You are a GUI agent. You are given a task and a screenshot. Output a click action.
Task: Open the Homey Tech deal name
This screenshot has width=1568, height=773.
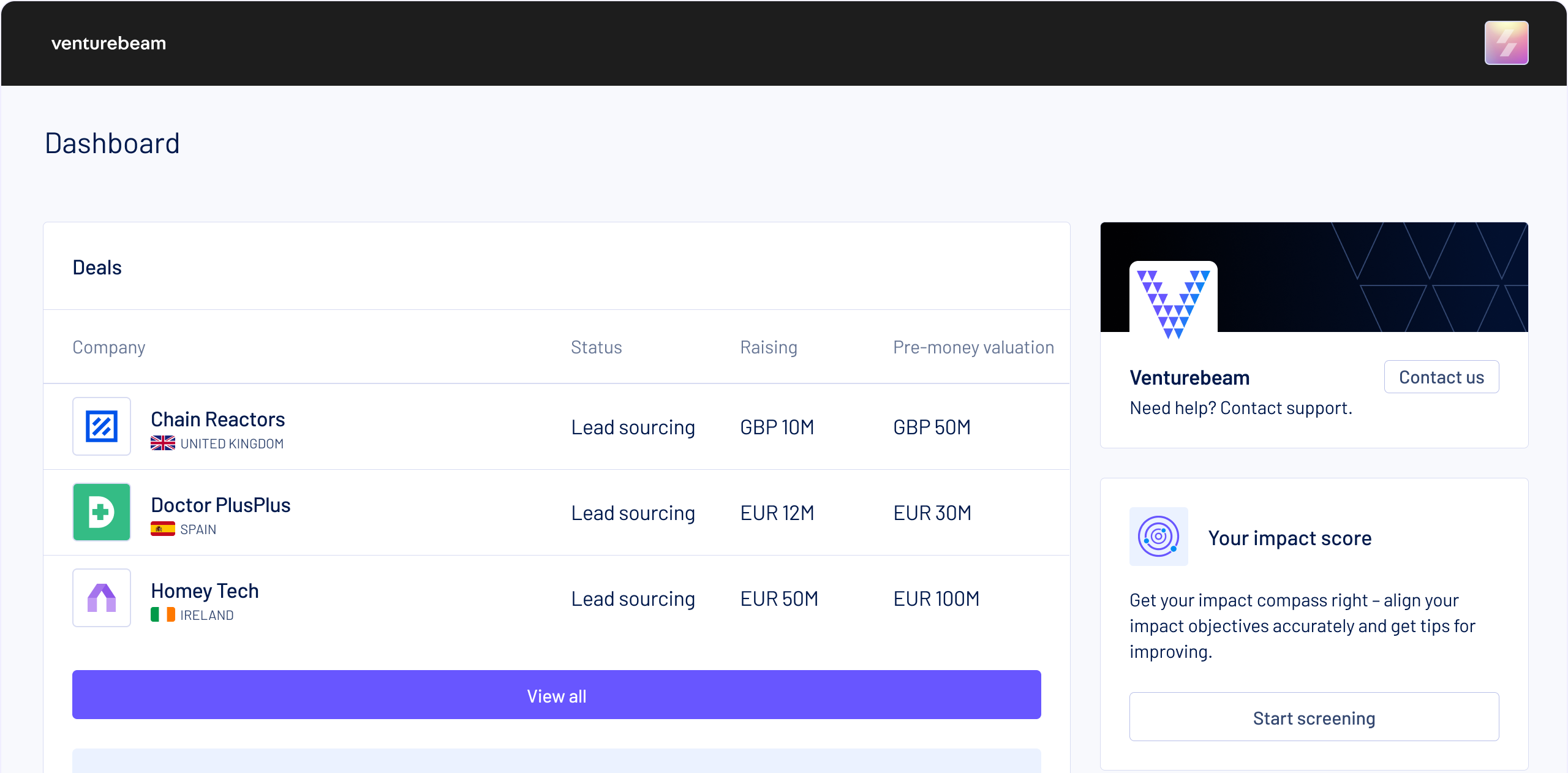205,591
